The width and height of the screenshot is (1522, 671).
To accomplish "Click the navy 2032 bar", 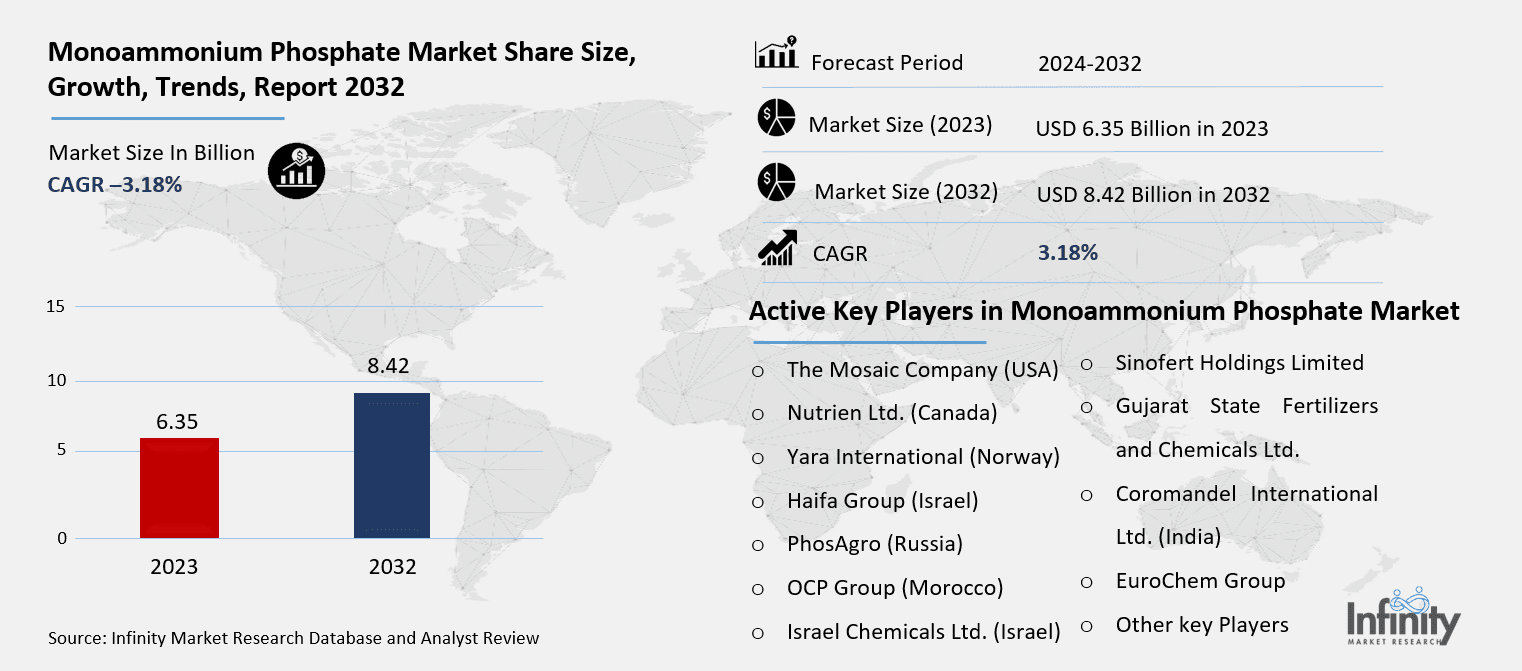I will point(392,465).
